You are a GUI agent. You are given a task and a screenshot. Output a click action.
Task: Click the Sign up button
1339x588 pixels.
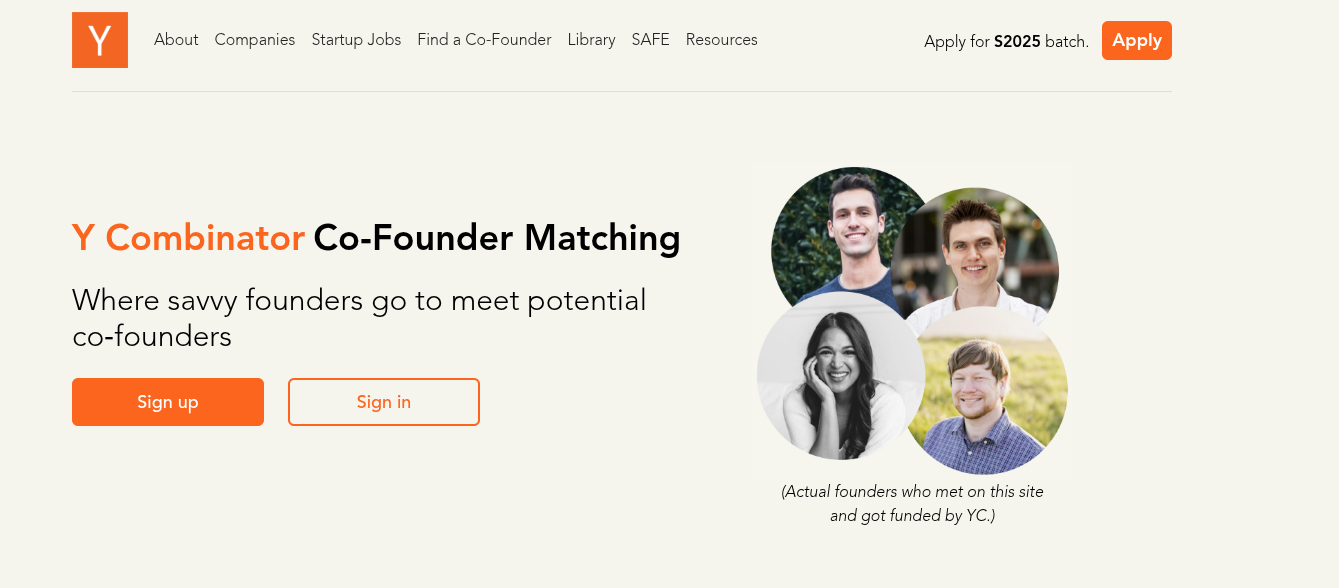point(168,402)
